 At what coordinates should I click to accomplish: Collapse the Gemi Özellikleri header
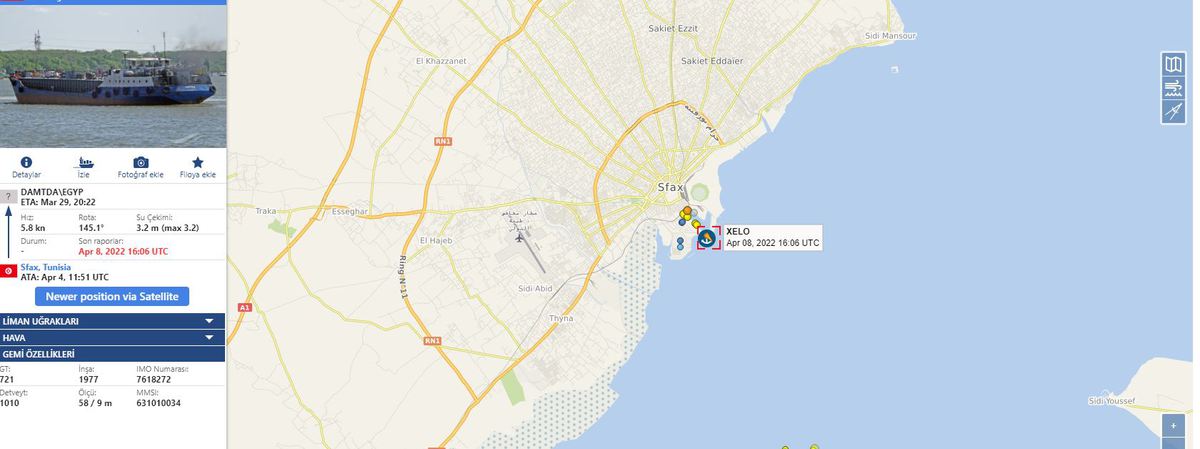[112, 353]
